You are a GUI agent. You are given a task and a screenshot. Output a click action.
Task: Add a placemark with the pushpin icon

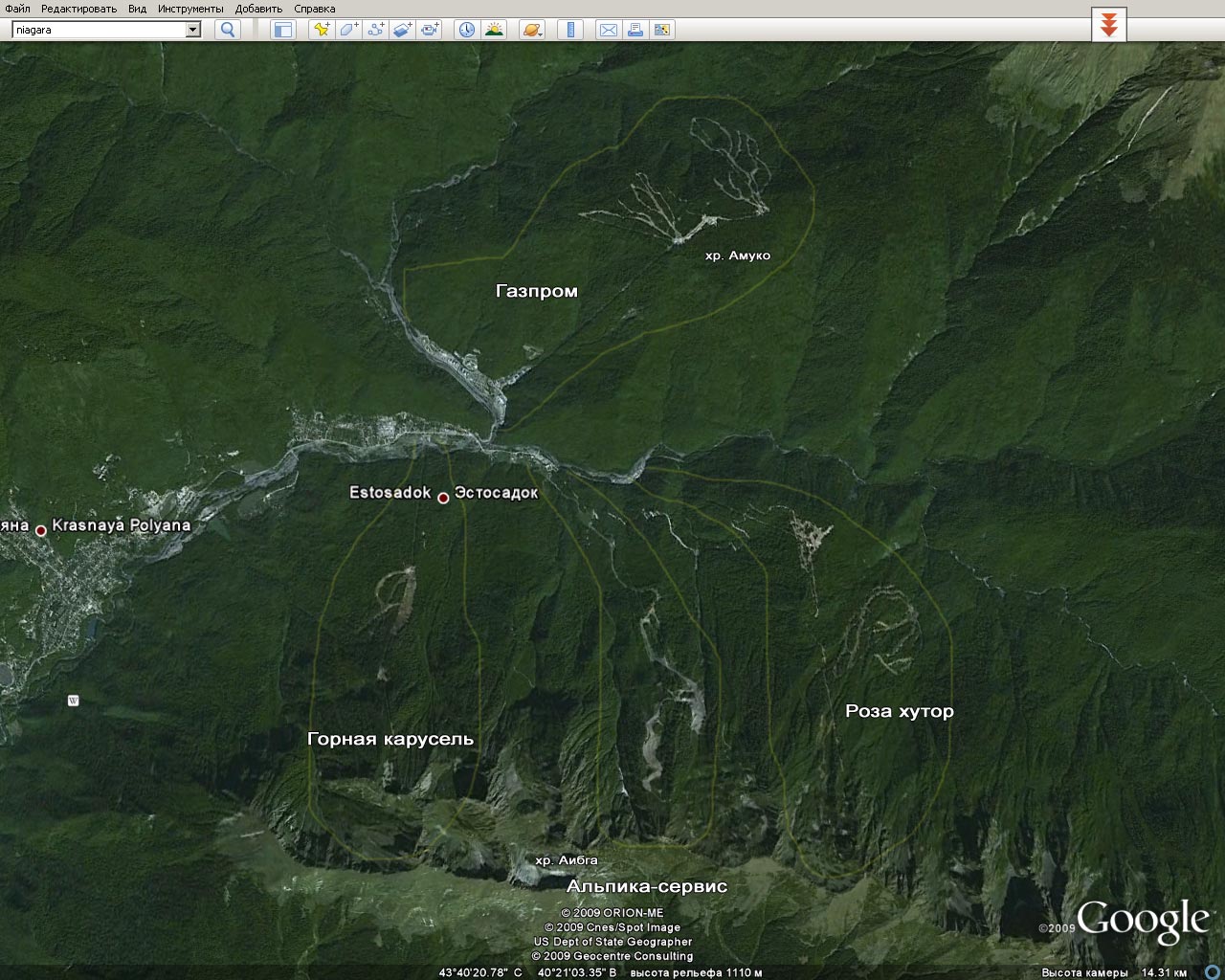pos(322,30)
